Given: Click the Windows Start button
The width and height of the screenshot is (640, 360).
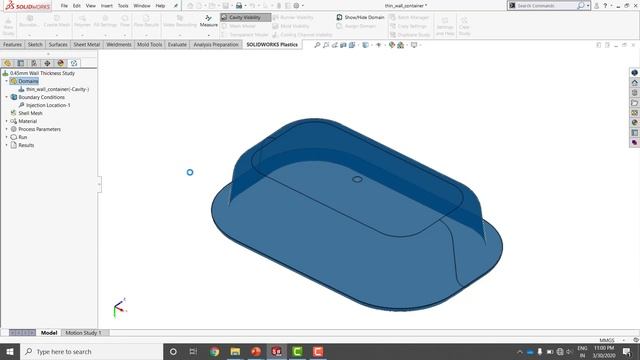Looking at the screenshot, I should (x=10, y=351).
